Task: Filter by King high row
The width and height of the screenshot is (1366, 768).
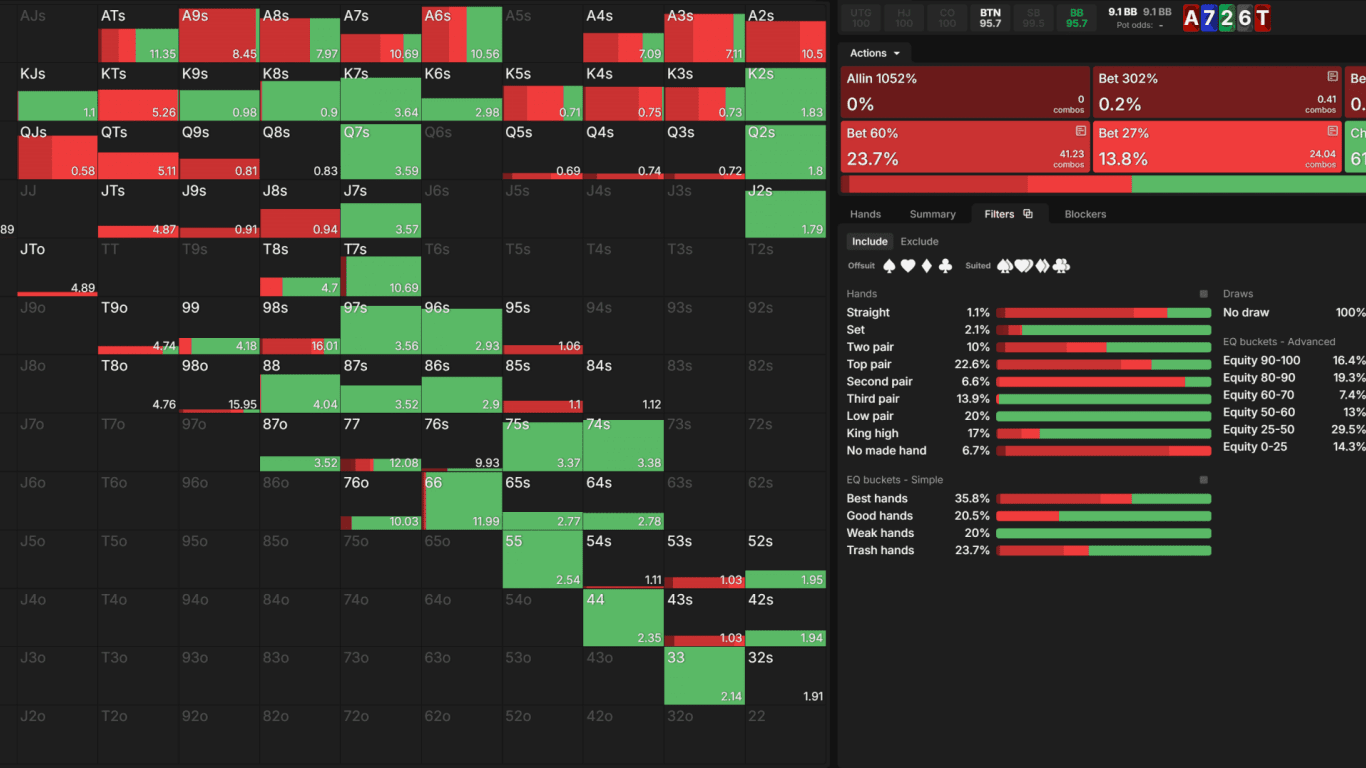Action: click(x=1028, y=433)
